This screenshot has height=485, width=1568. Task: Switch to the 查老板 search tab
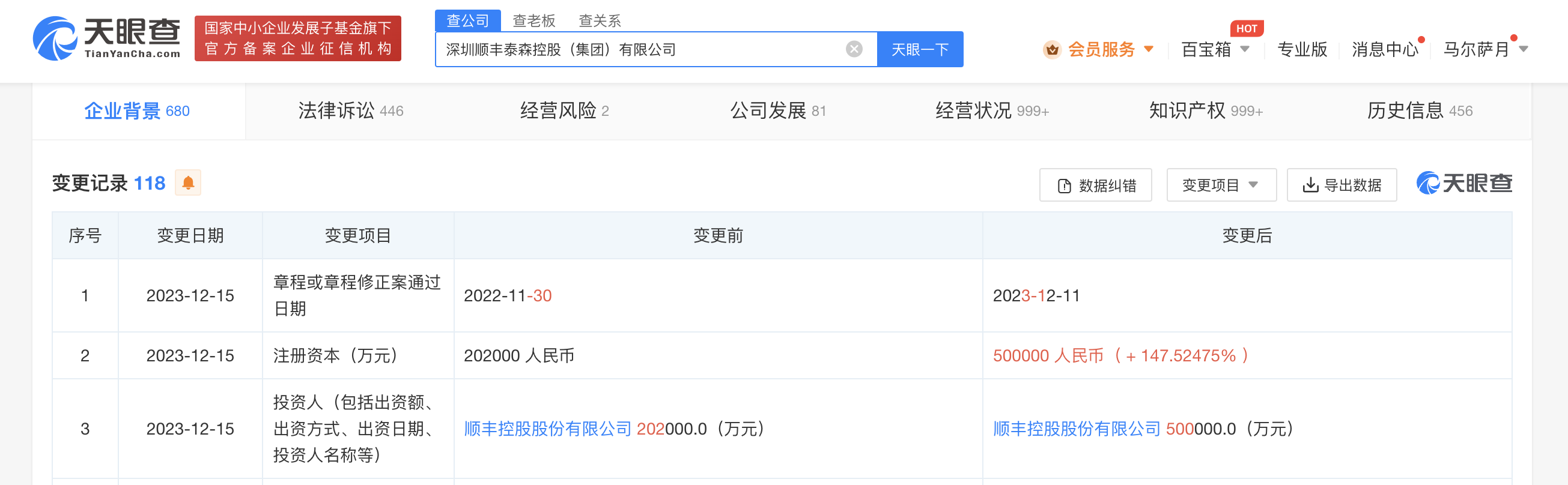(534, 20)
